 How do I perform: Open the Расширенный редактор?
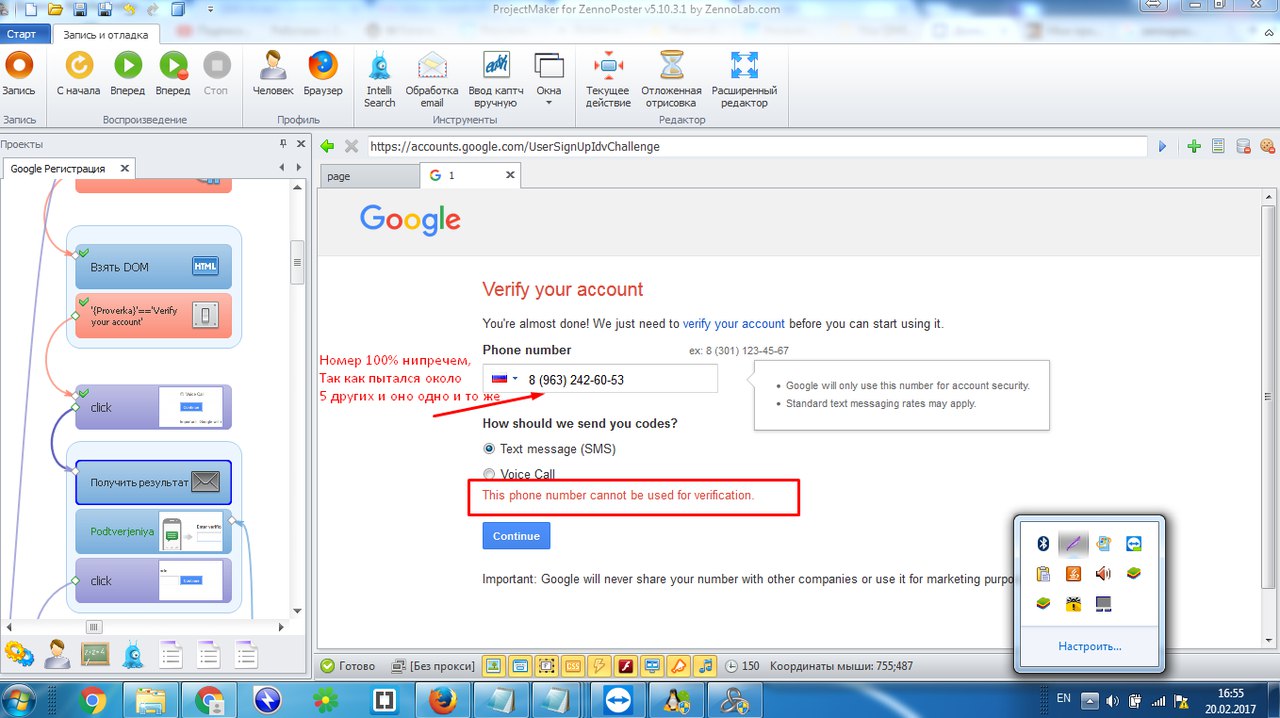pos(744,79)
